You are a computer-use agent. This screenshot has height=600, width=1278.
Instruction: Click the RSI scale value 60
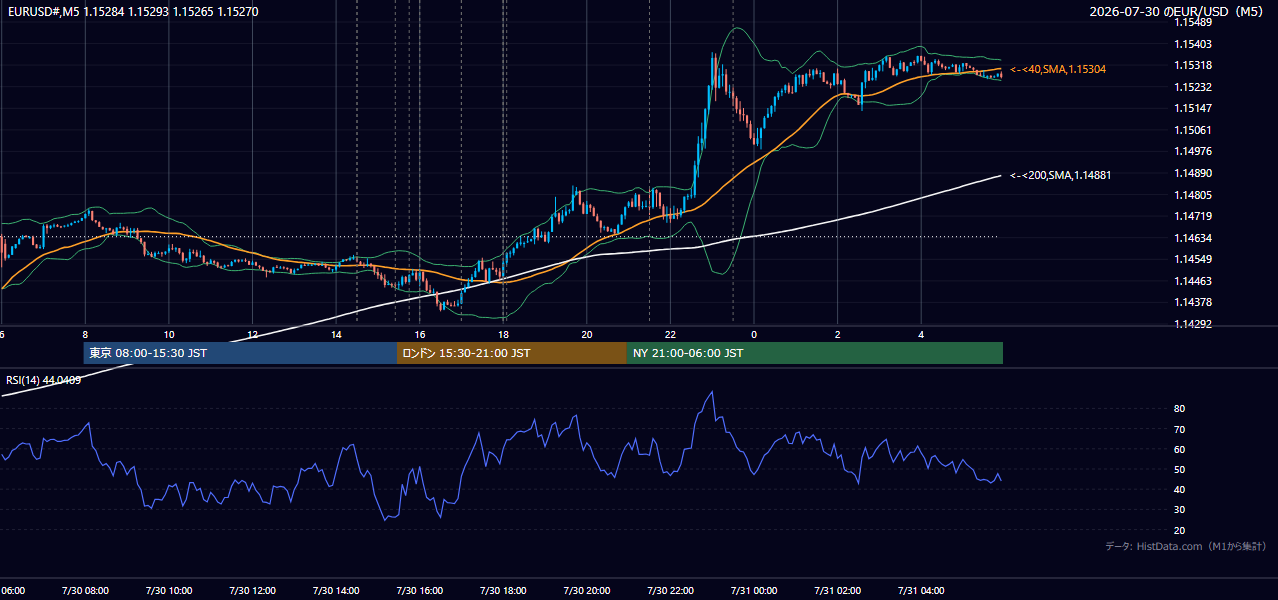[x=1179, y=449]
